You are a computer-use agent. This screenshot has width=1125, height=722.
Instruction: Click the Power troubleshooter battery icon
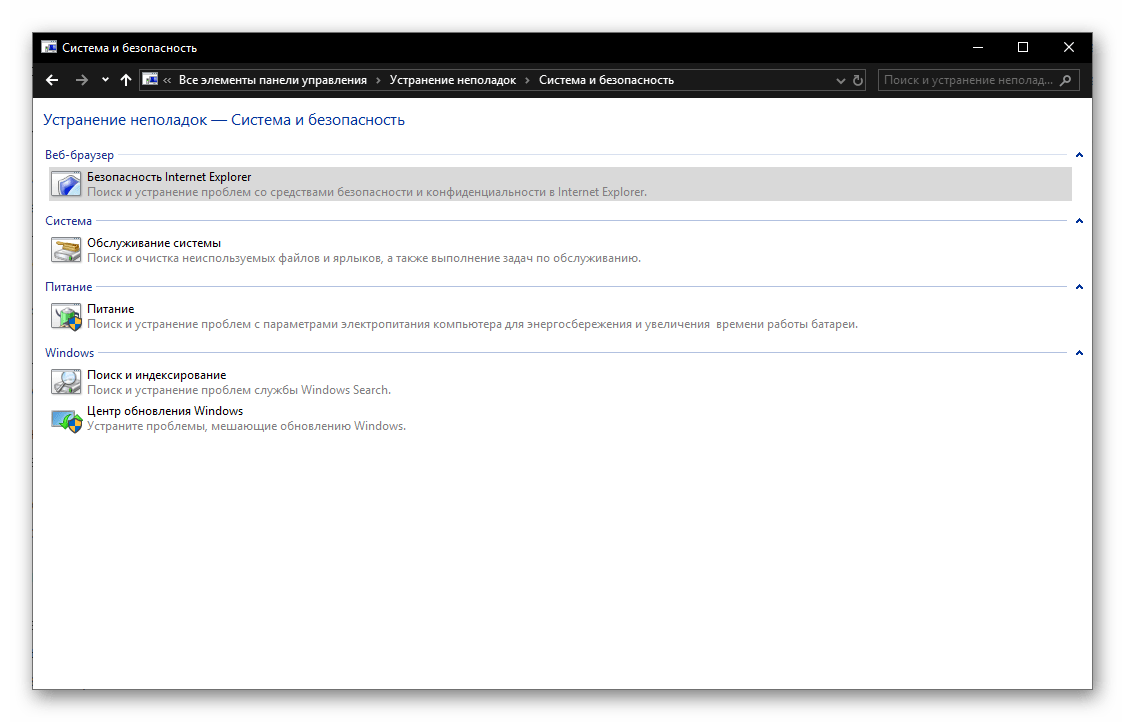(x=66, y=316)
